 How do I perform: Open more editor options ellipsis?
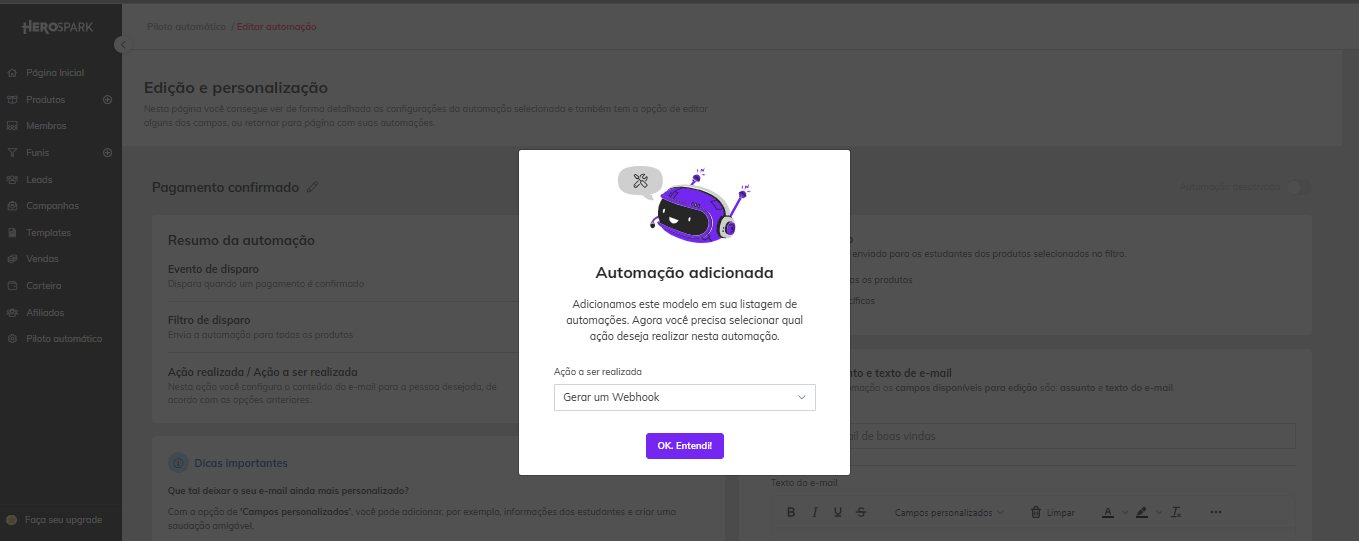tap(1216, 512)
